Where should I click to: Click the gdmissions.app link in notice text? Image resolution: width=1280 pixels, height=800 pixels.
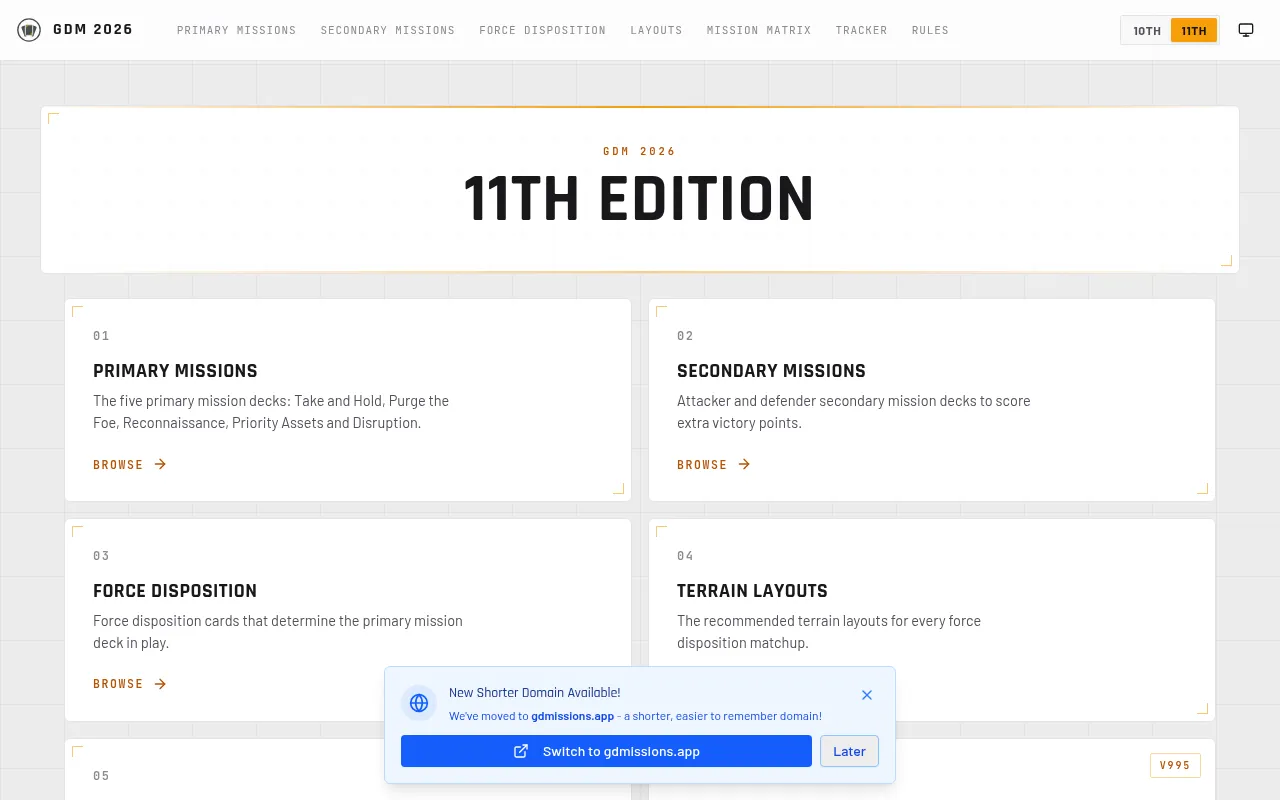click(573, 716)
